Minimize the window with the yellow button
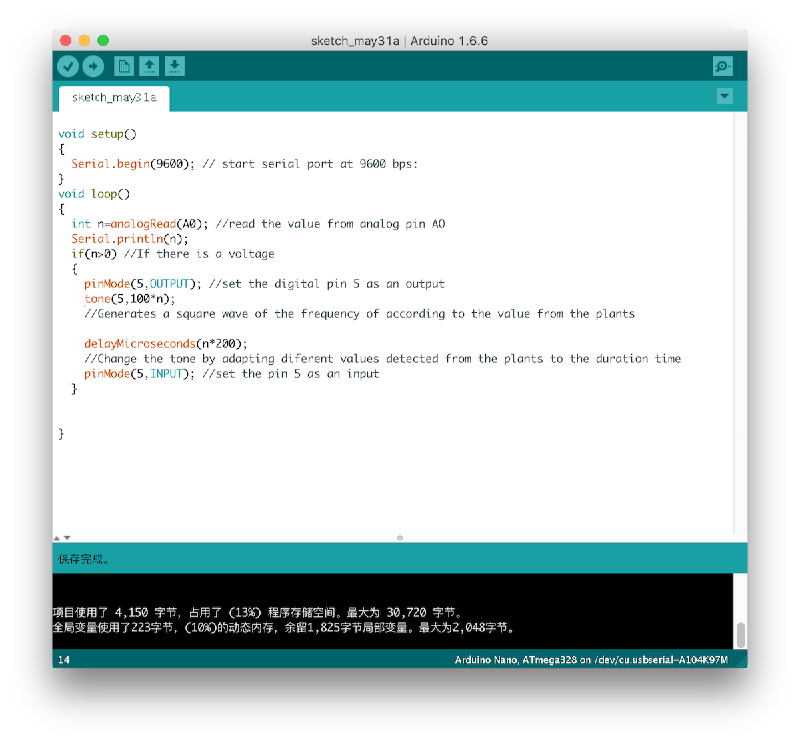 point(84,40)
